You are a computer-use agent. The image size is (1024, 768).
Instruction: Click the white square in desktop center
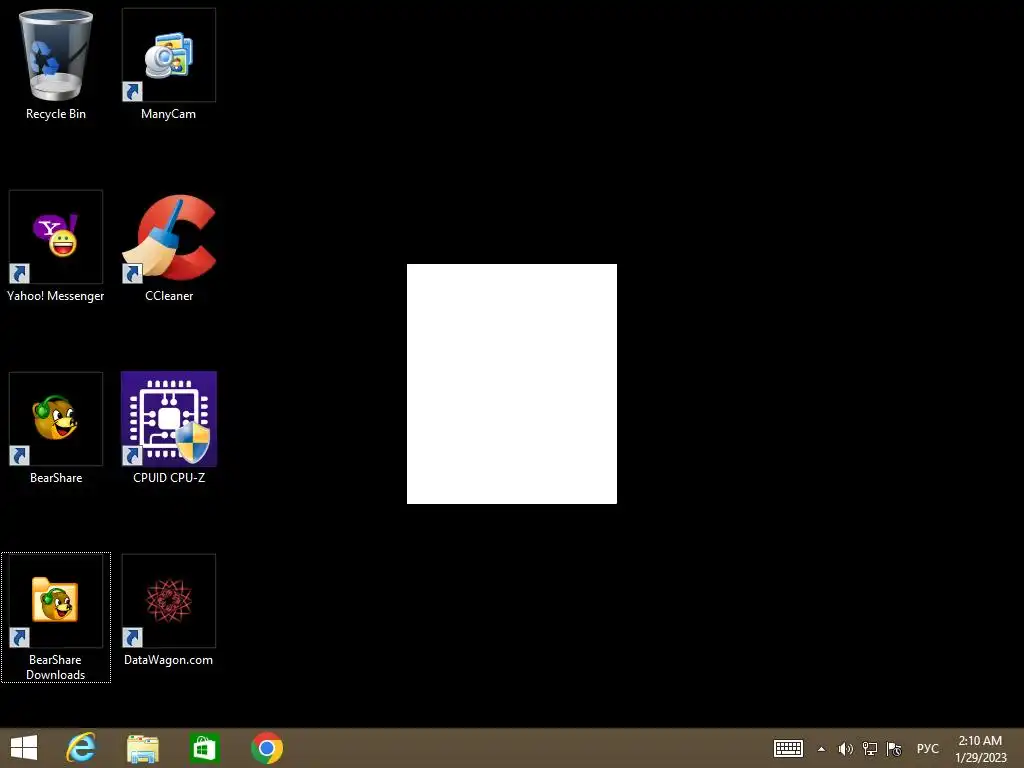point(511,384)
